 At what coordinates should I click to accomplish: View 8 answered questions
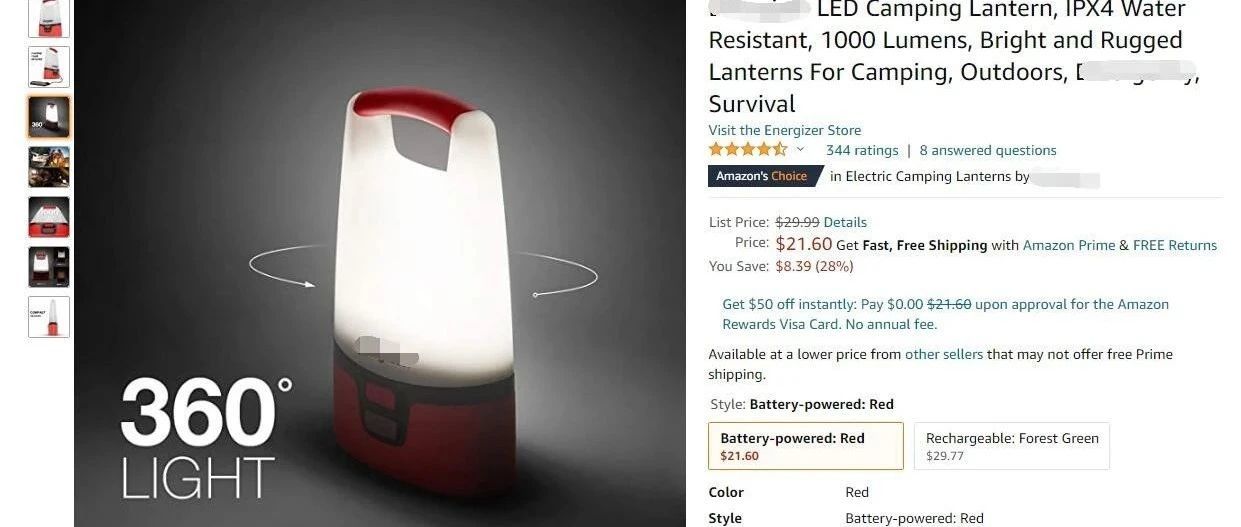coord(988,150)
